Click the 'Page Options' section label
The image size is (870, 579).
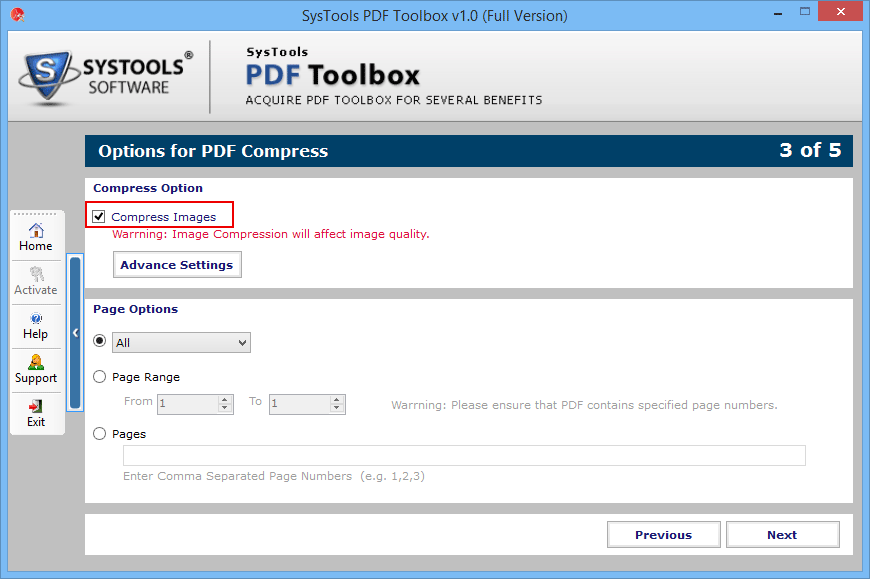[x=135, y=309]
